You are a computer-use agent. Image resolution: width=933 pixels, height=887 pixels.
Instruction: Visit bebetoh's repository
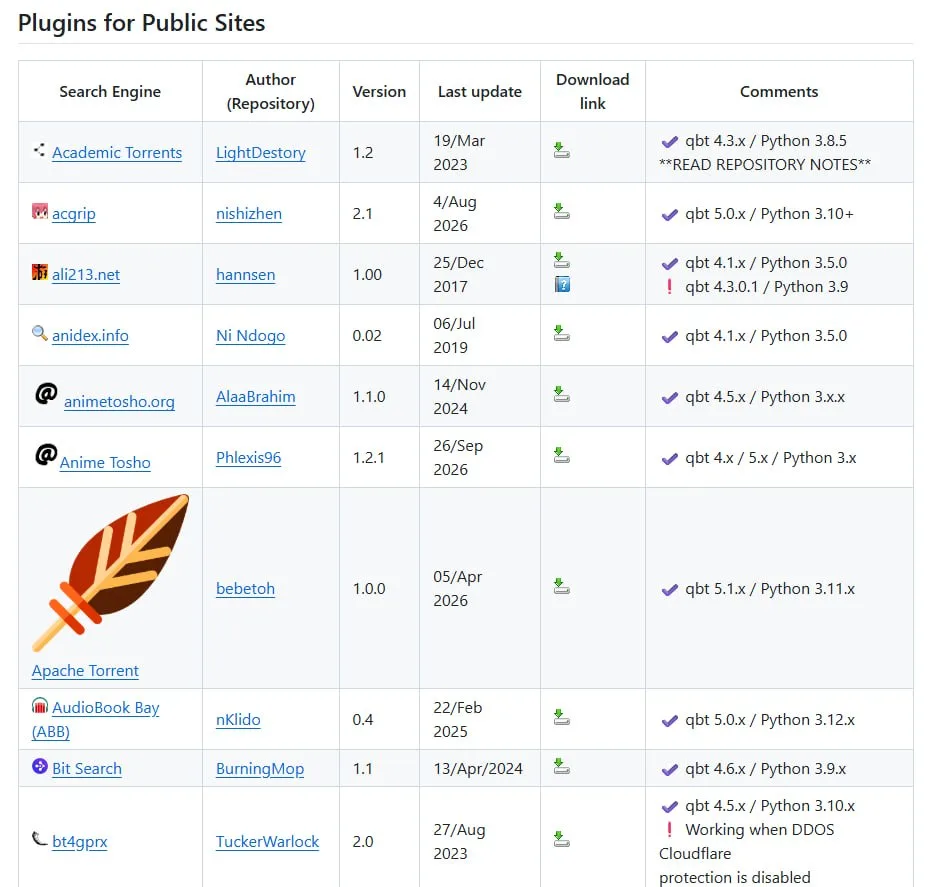pos(246,589)
